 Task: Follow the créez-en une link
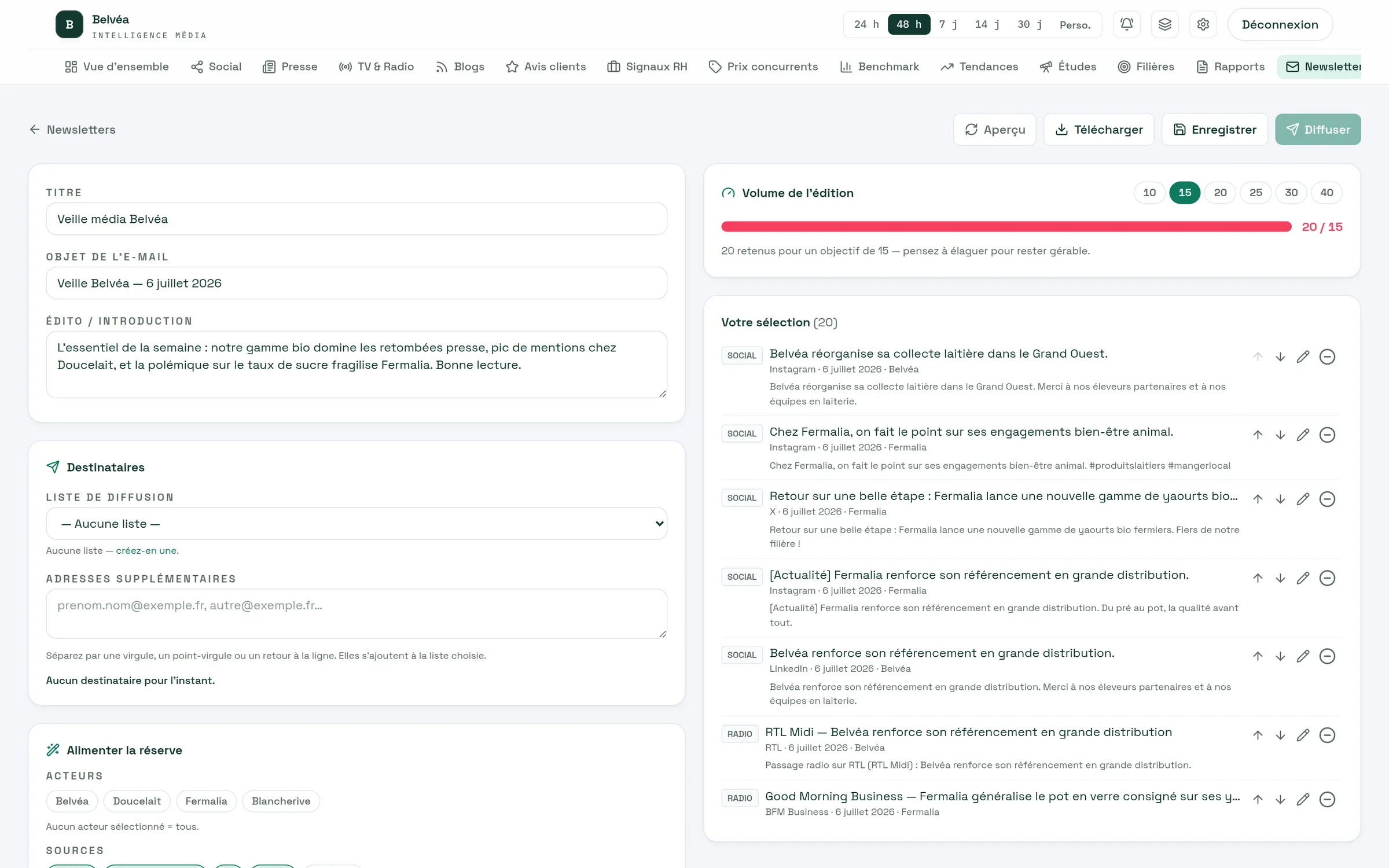147,551
